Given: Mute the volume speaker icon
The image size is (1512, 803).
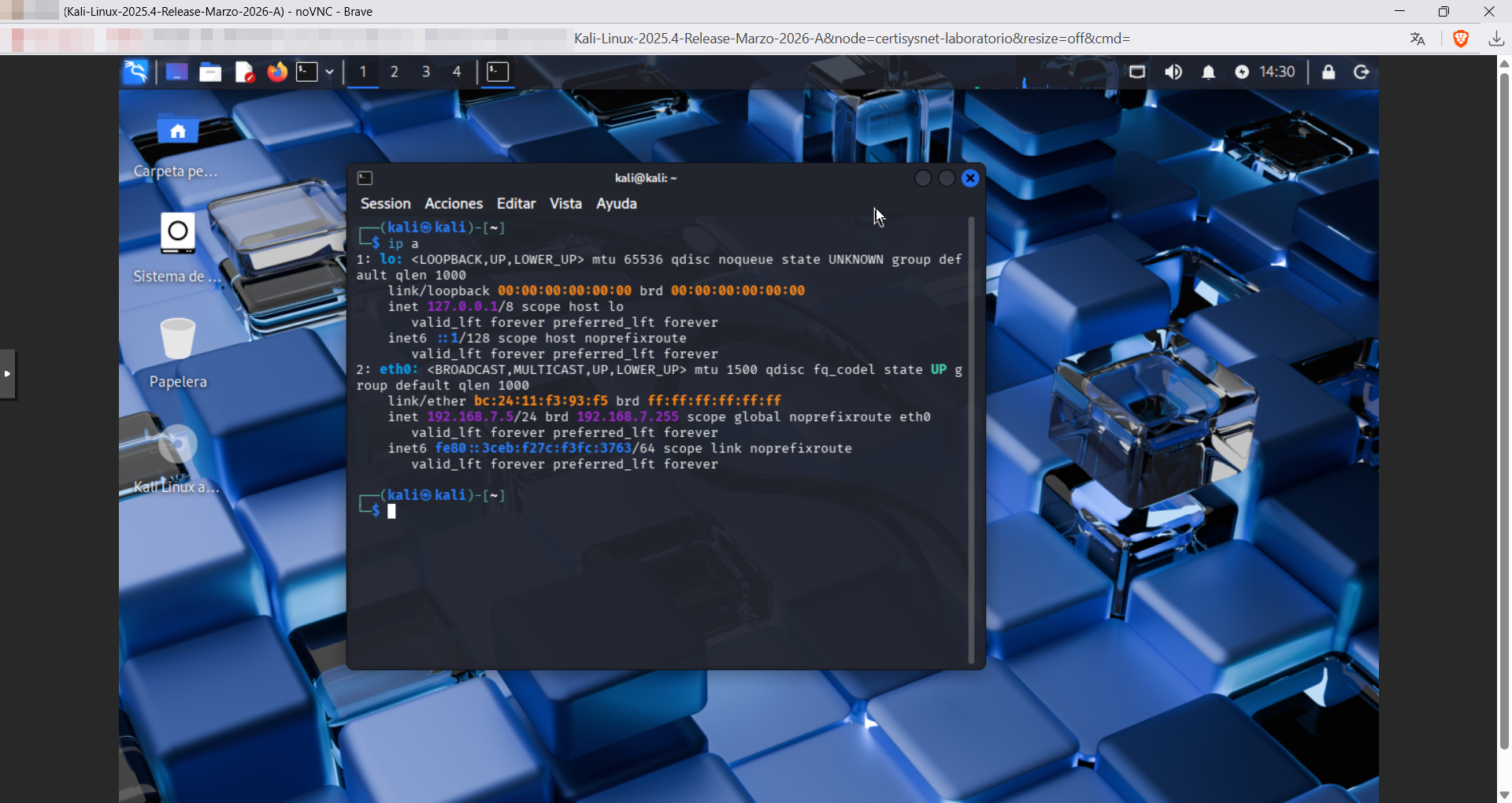Looking at the screenshot, I should 1173,72.
